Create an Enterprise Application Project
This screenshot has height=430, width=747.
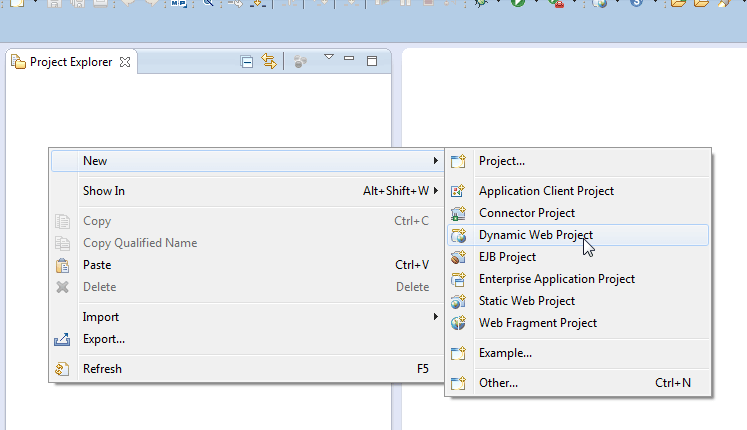click(x=578, y=279)
